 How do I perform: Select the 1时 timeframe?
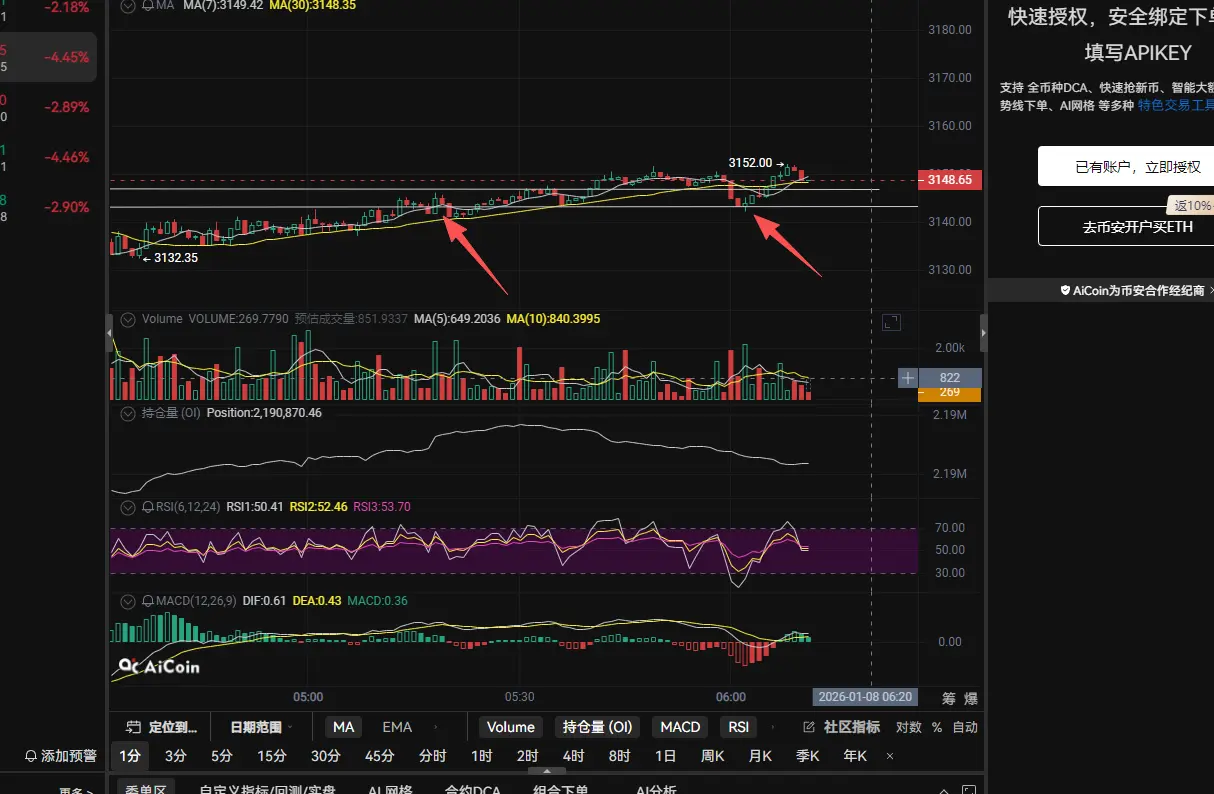482,756
